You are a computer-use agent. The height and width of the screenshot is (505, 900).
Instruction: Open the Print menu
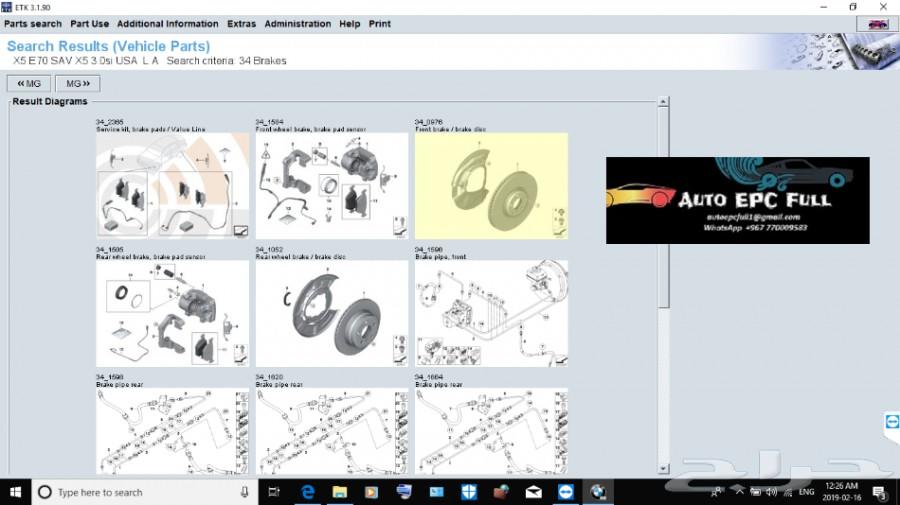coord(379,24)
